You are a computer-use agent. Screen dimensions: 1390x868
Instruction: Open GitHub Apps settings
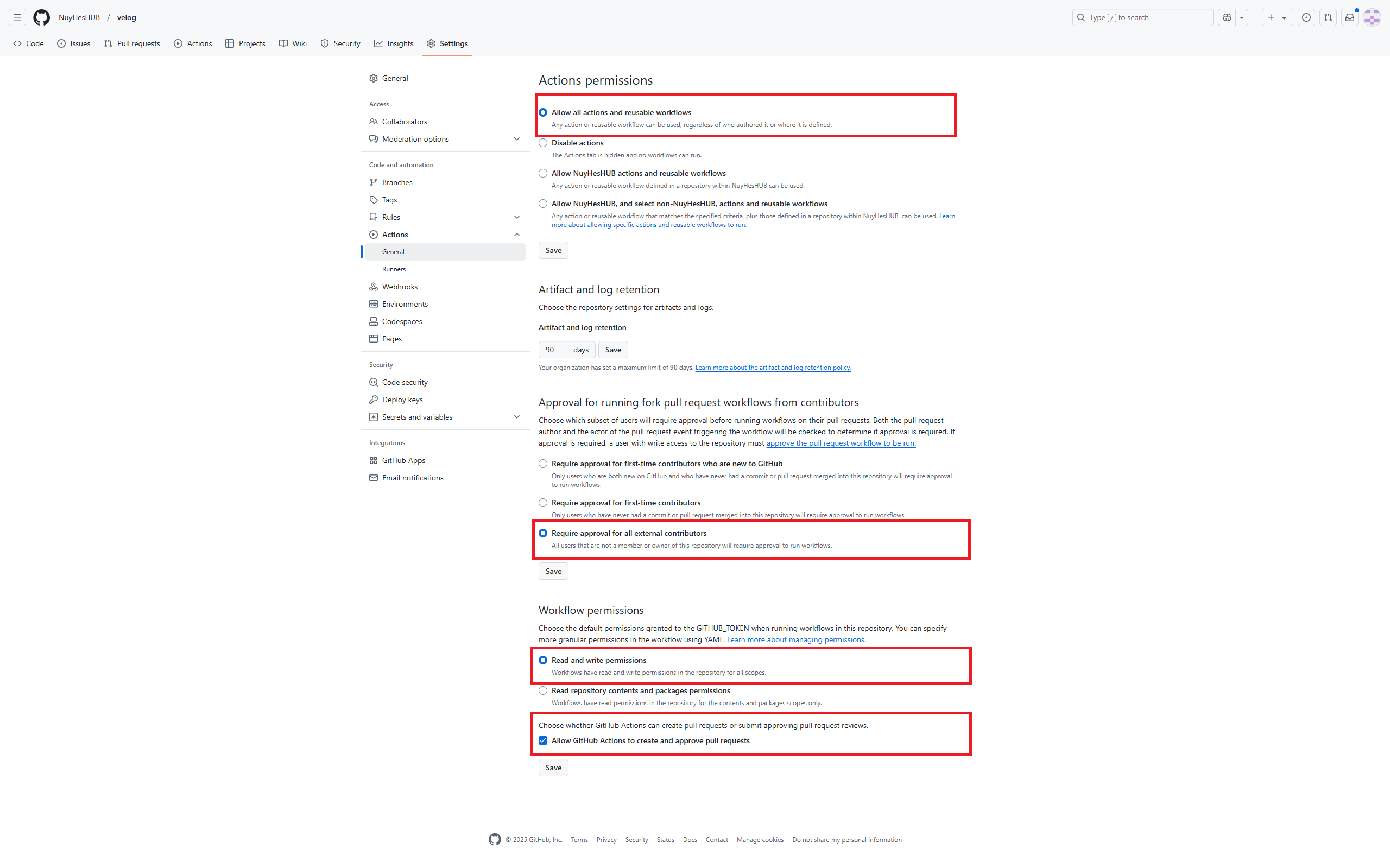445,460
